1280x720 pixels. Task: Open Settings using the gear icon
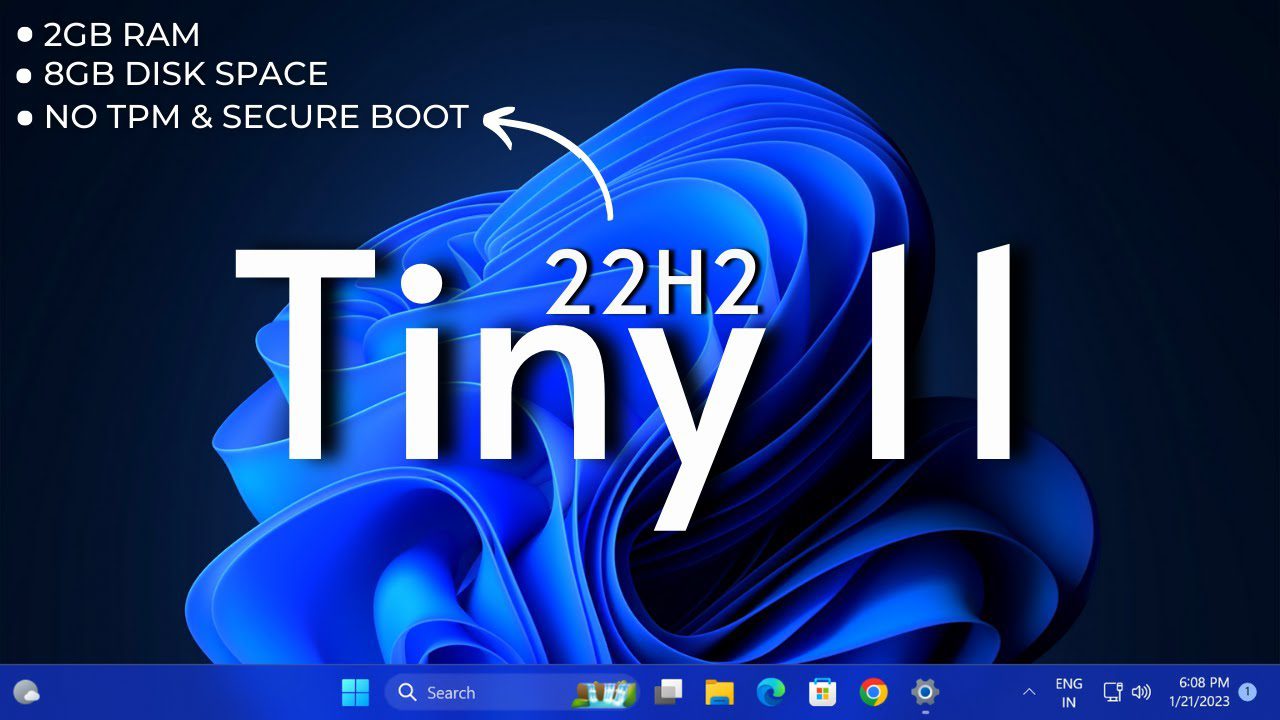point(925,691)
